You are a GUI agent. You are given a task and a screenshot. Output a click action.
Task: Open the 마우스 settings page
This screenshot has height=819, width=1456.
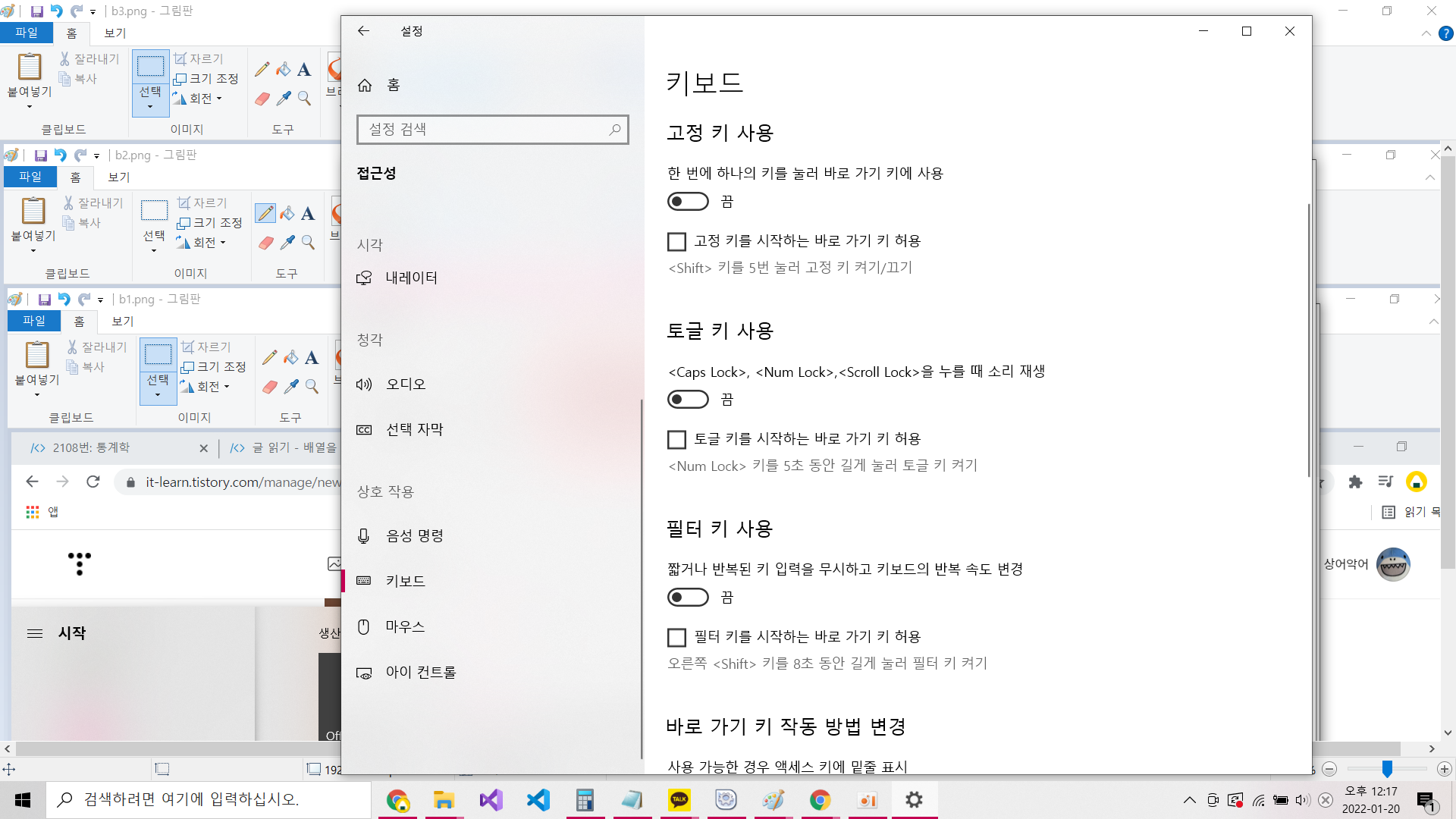(405, 626)
